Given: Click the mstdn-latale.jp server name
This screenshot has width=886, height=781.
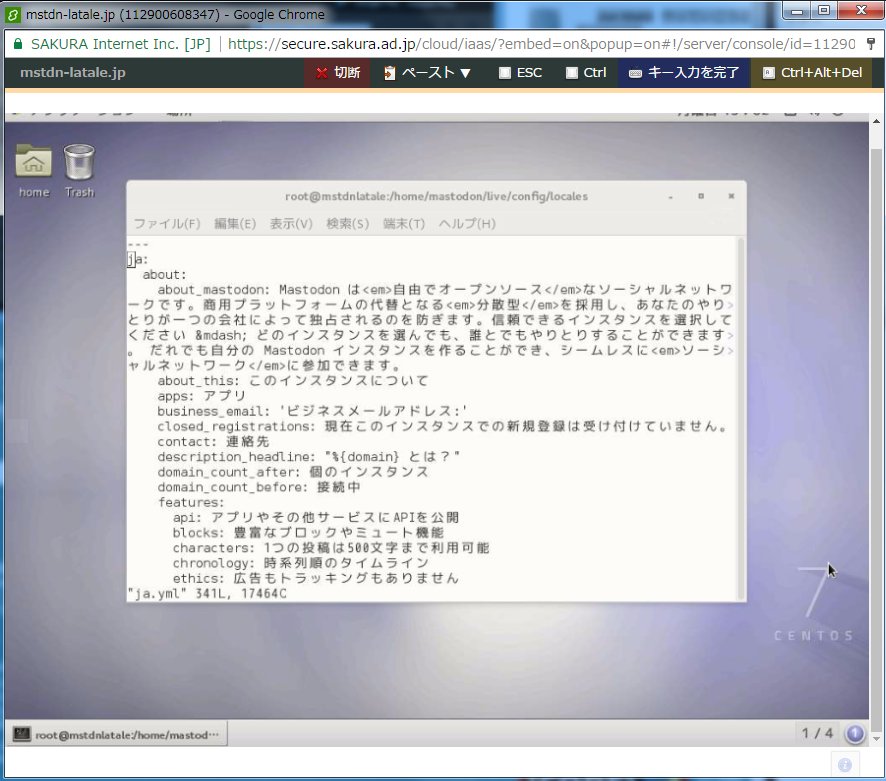Looking at the screenshot, I should pyautogui.click(x=73, y=73).
